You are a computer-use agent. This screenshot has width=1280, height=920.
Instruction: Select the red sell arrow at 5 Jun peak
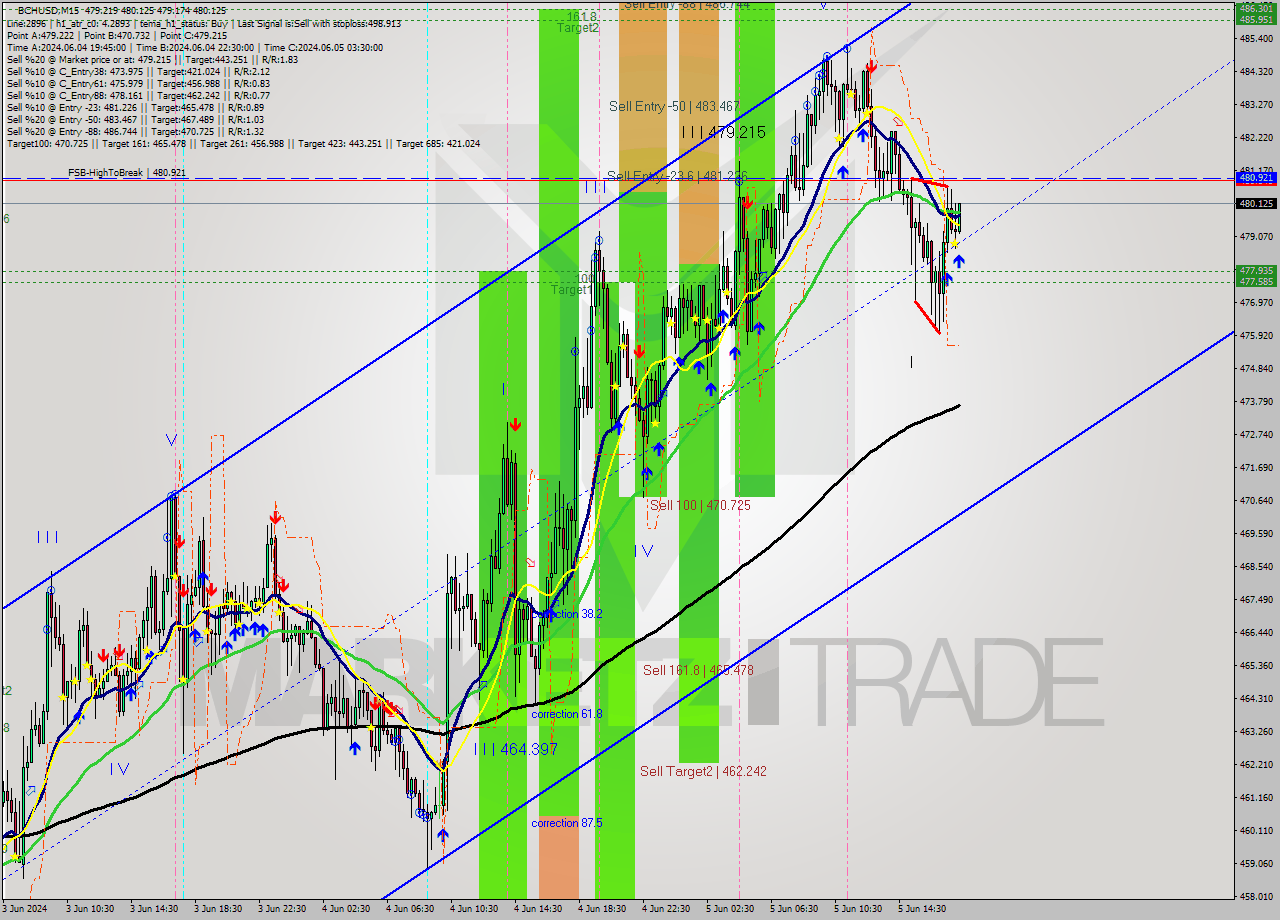pos(871,66)
